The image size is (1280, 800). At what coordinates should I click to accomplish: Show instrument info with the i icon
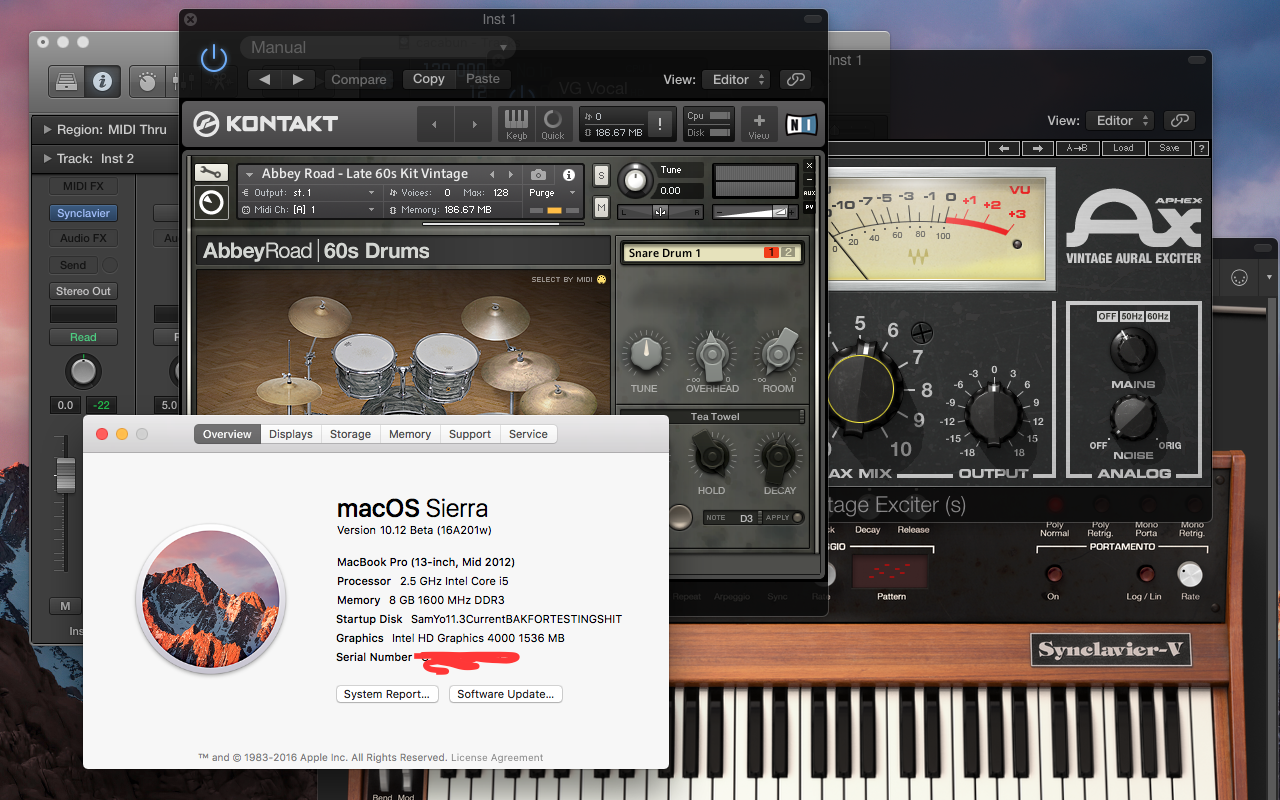click(568, 174)
